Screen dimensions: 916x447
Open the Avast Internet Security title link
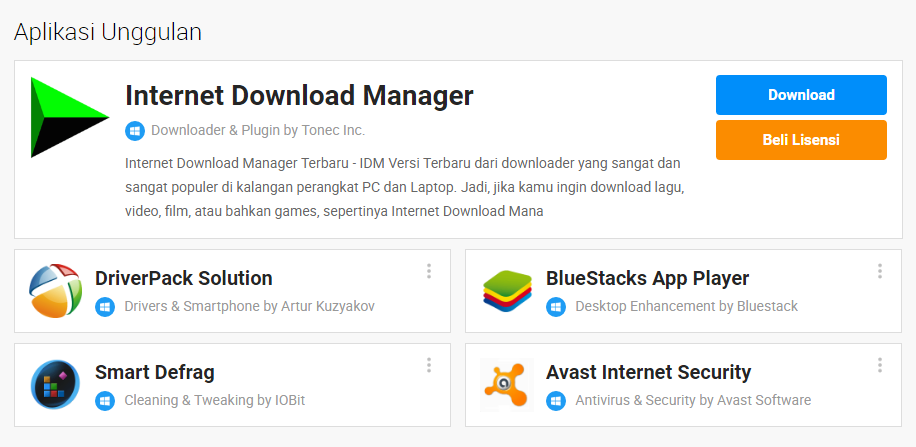tap(648, 372)
